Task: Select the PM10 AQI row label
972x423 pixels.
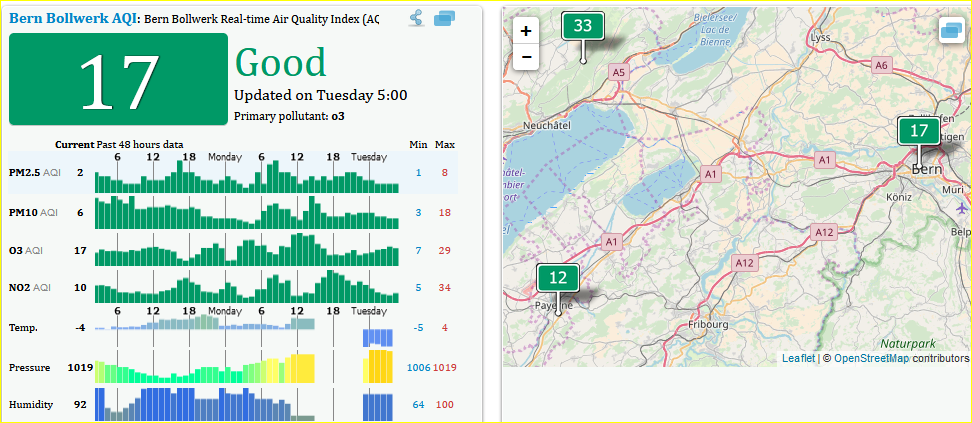Action: [x=35, y=212]
